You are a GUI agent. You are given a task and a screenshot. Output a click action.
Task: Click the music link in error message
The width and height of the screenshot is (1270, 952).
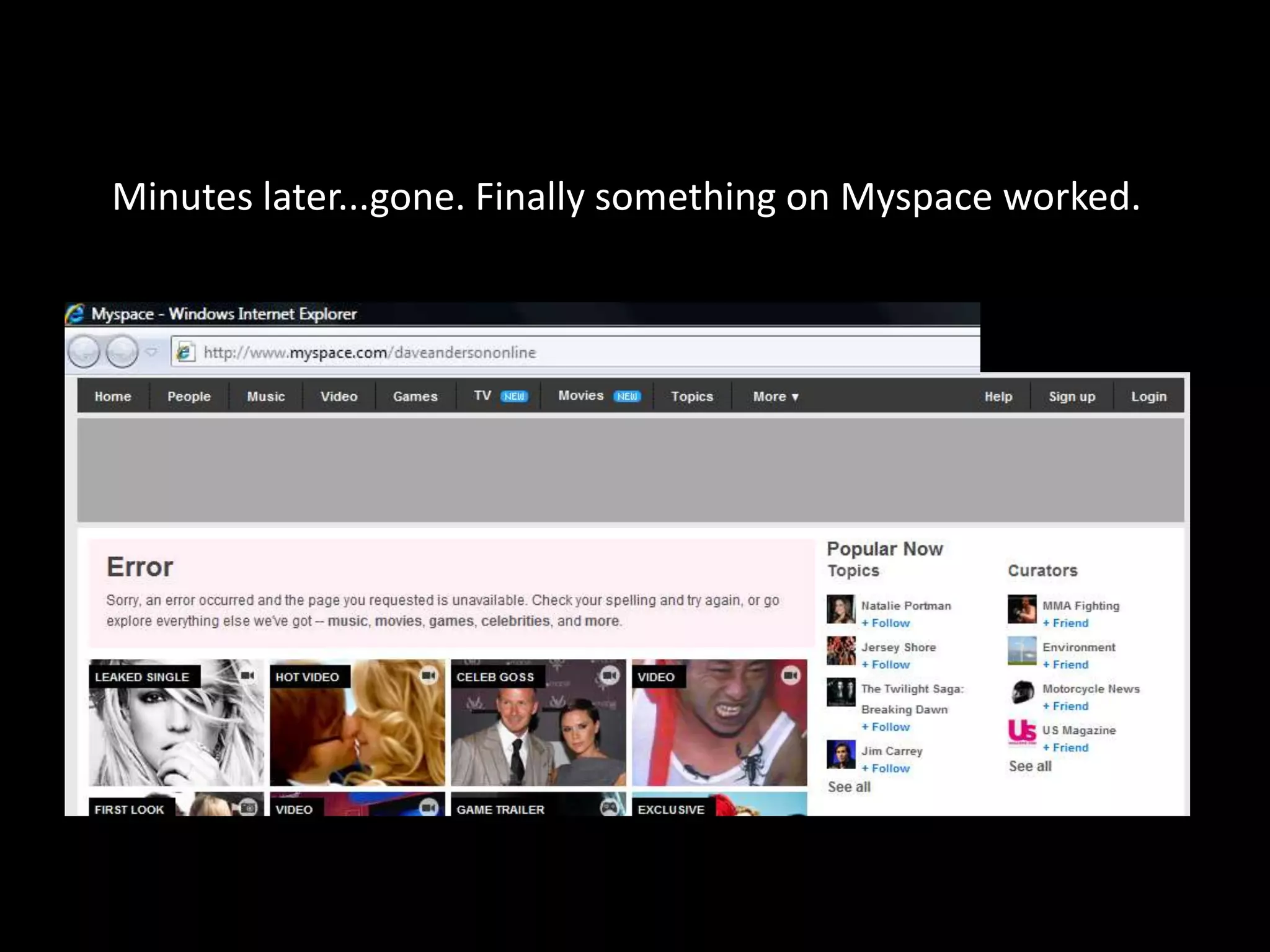point(347,620)
